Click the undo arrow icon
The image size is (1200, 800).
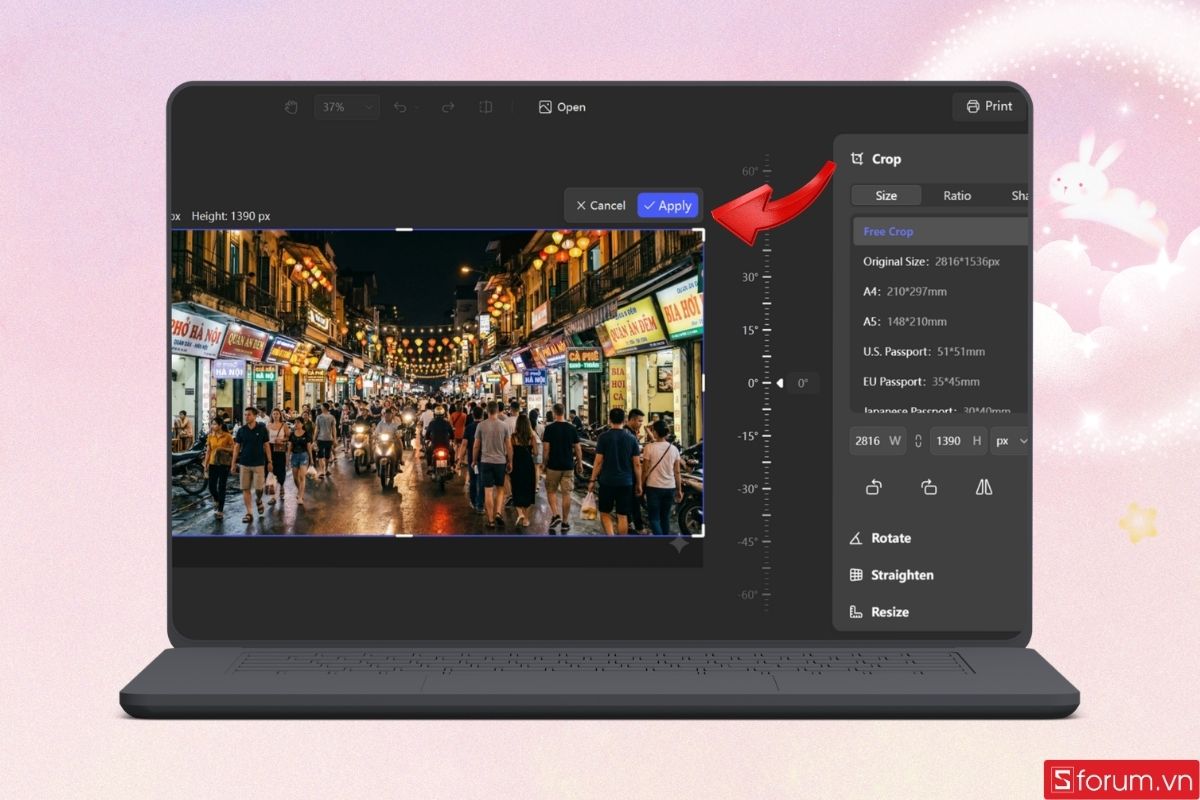tap(401, 107)
